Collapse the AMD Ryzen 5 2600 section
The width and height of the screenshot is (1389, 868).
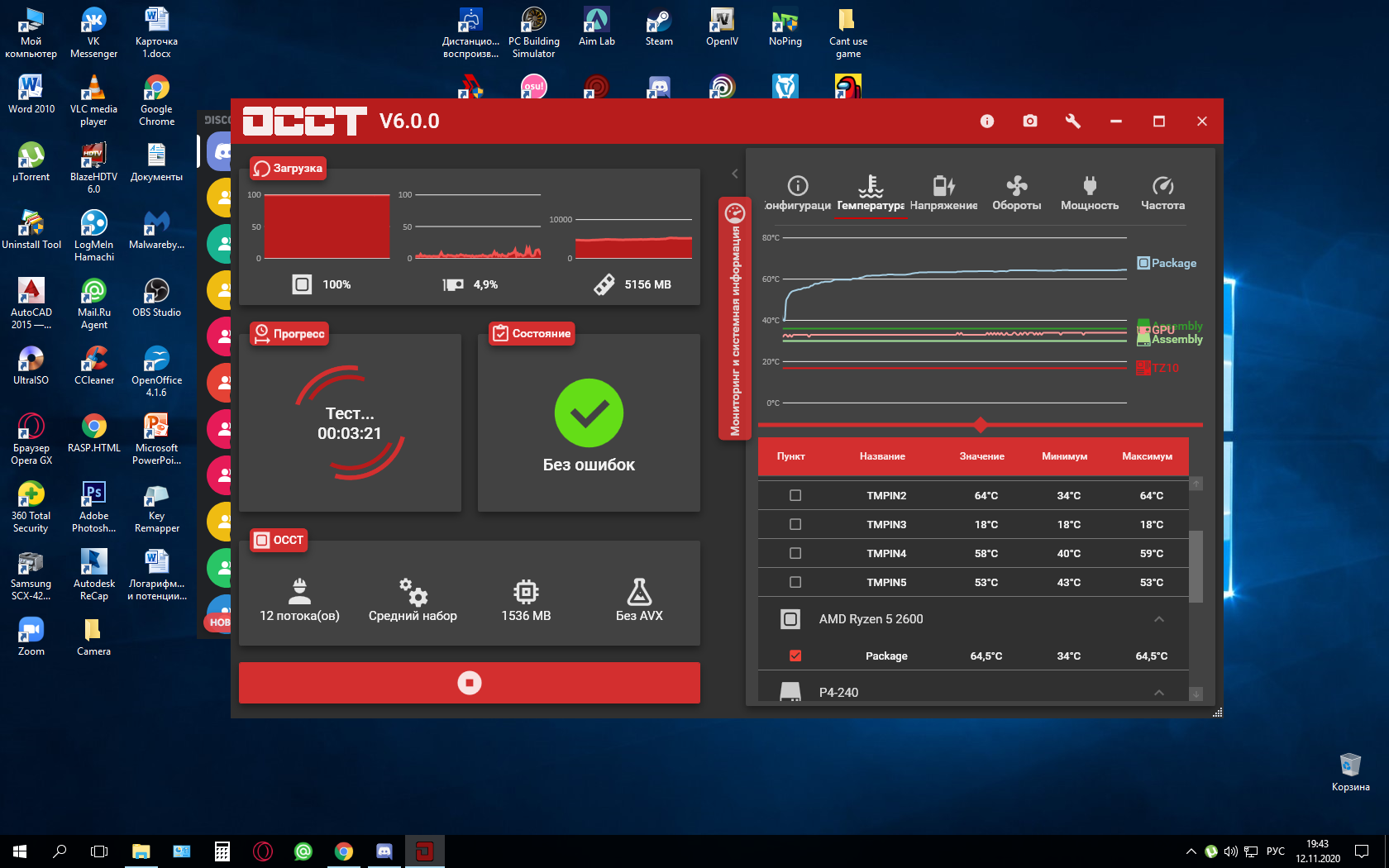click(x=1159, y=619)
